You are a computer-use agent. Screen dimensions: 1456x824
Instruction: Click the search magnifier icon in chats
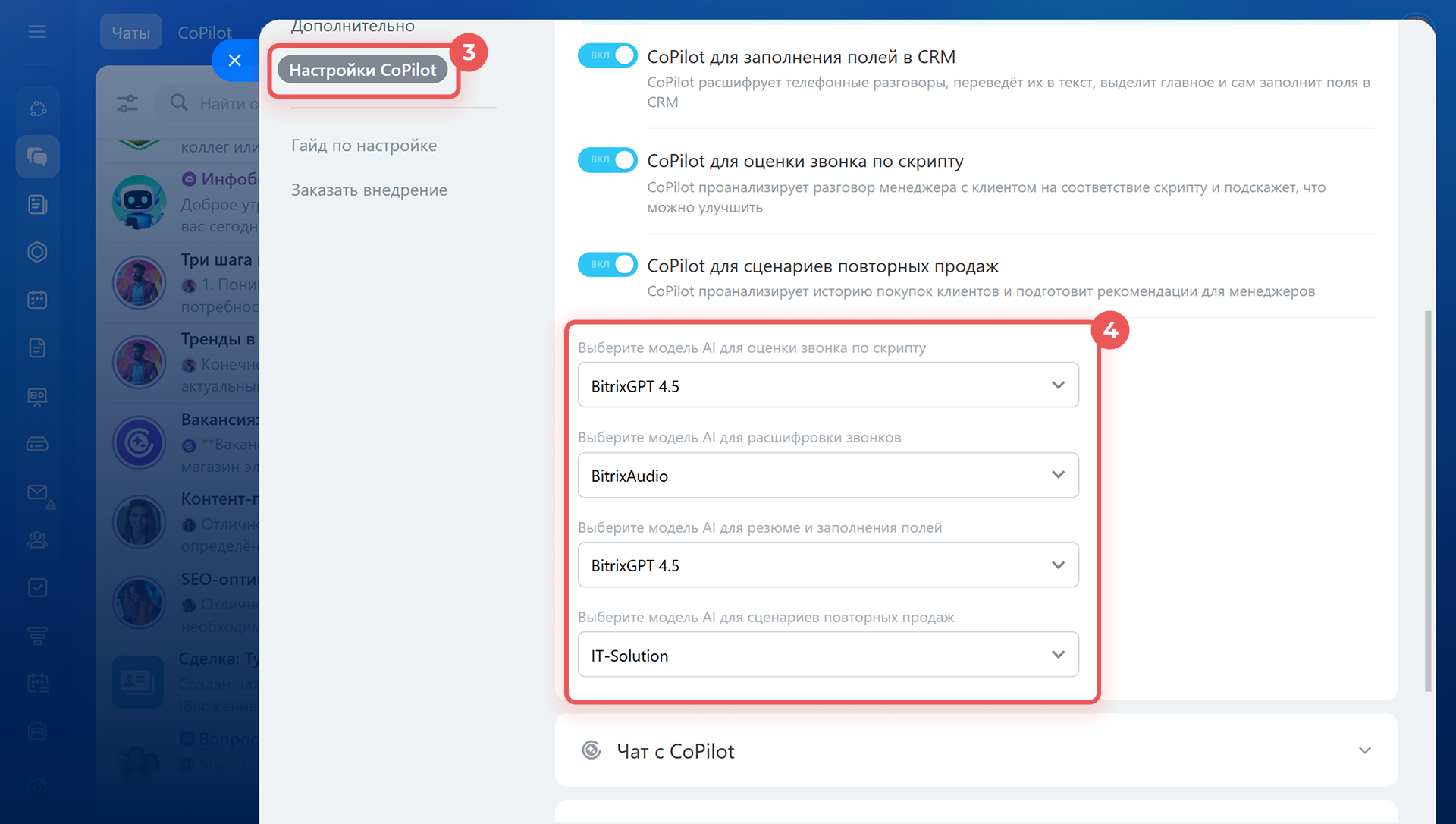coord(179,102)
